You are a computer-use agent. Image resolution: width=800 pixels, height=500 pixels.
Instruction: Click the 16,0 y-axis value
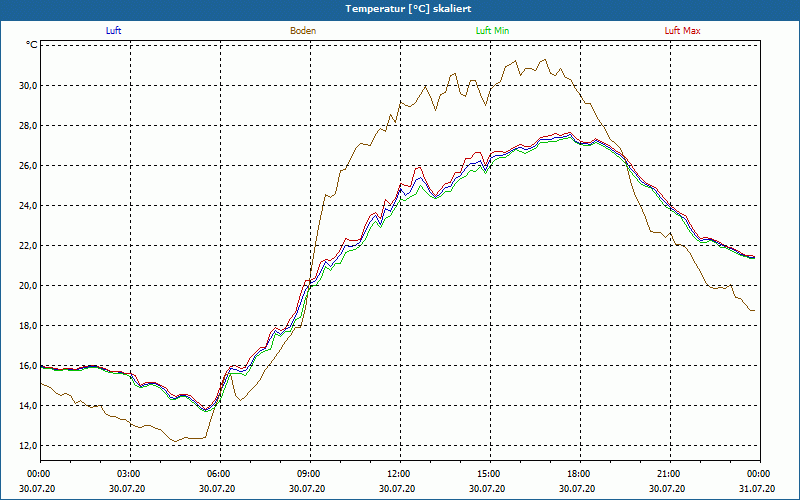(29, 366)
